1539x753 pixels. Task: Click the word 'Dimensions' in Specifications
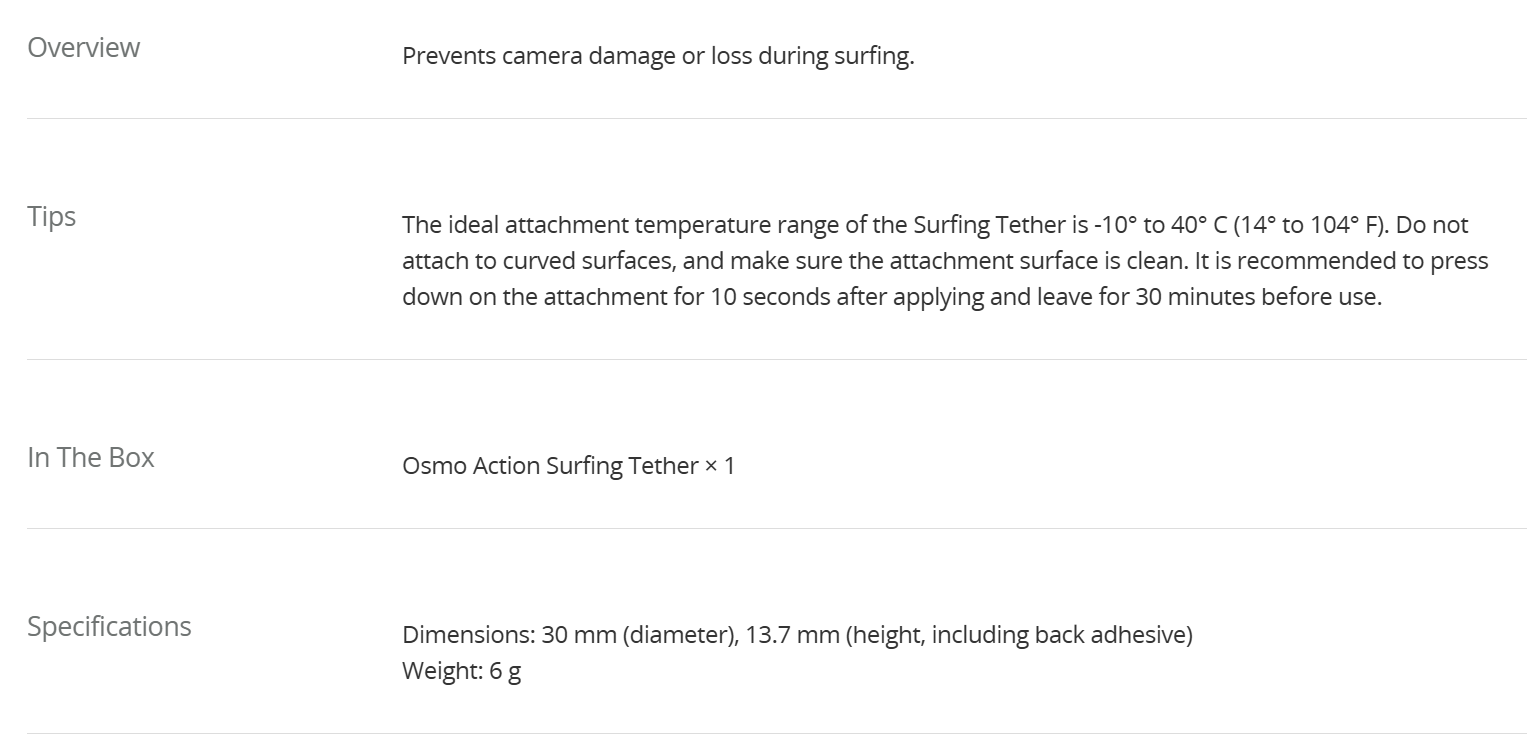(x=465, y=635)
